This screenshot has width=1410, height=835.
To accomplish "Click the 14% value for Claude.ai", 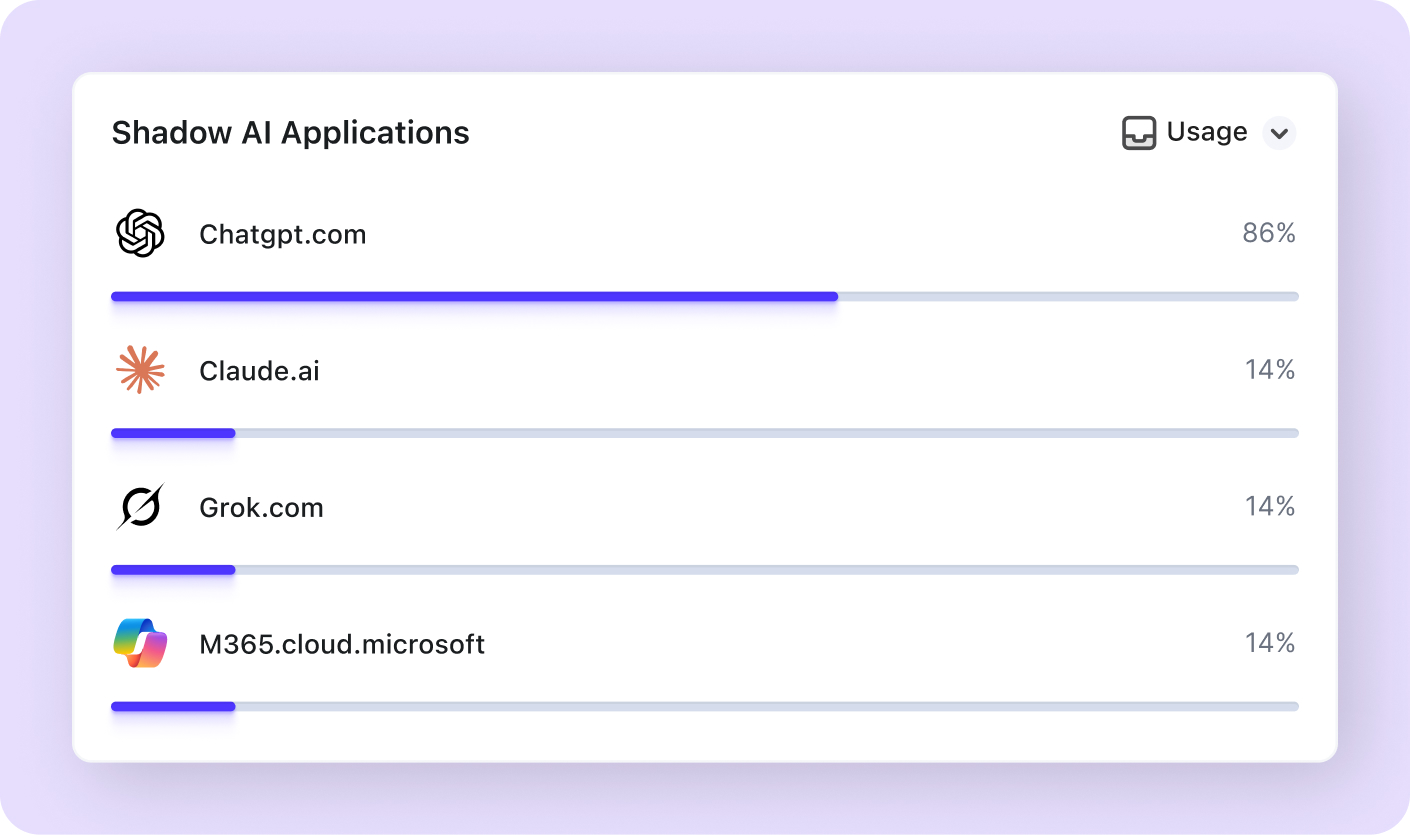I will [x=1270, y=370].
